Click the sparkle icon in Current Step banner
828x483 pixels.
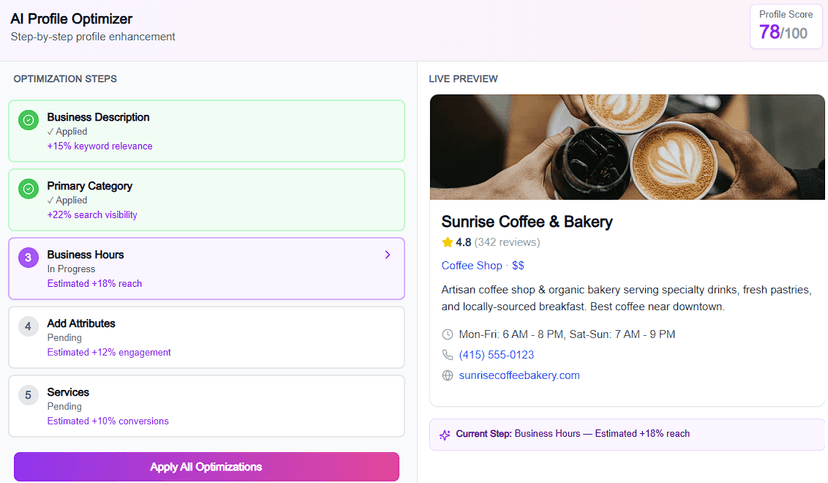click(x=444, y=434)
